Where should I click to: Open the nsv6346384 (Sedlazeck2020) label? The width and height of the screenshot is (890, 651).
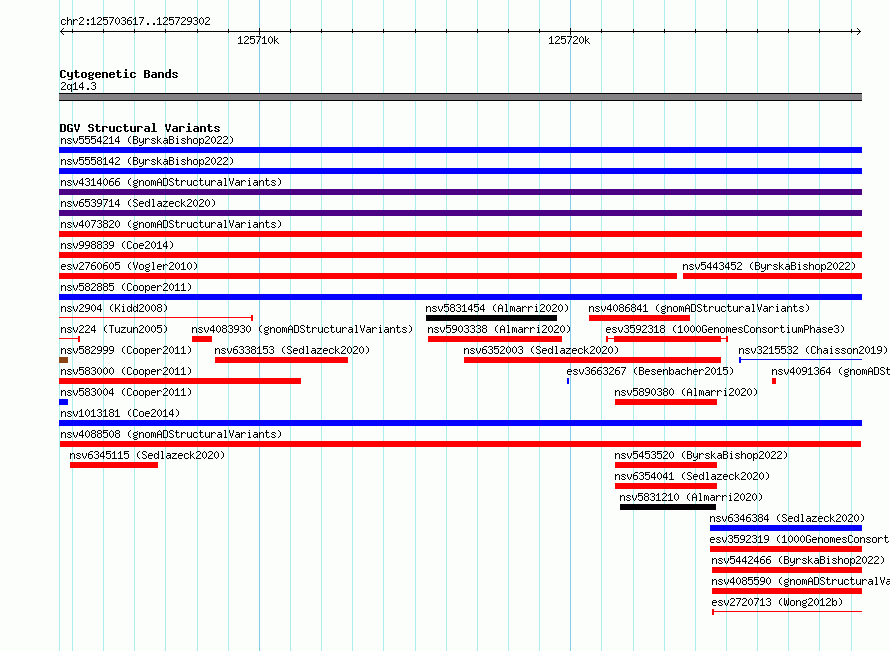[787, 518]
